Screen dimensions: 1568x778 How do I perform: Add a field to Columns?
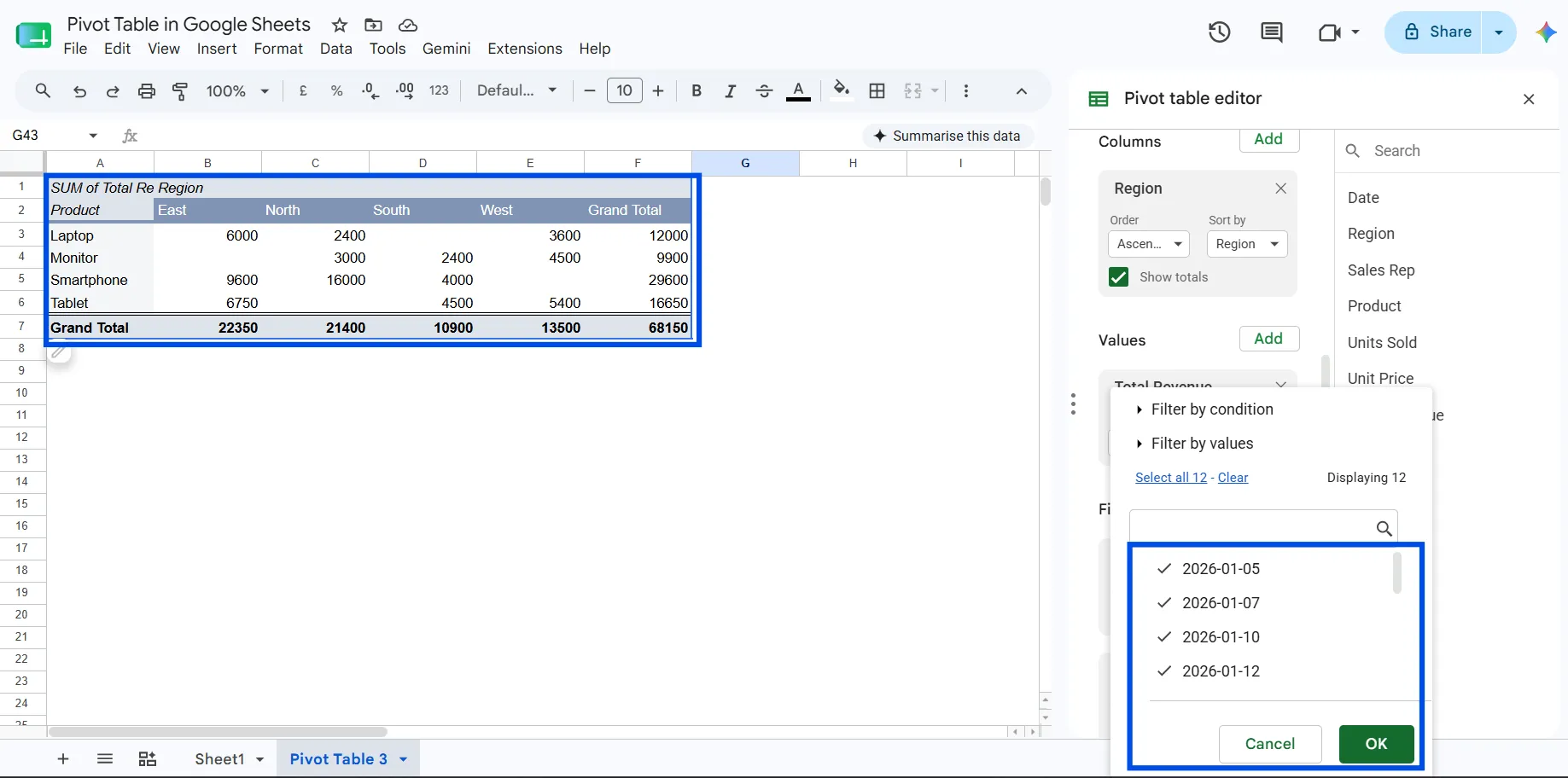[1268, 140]
